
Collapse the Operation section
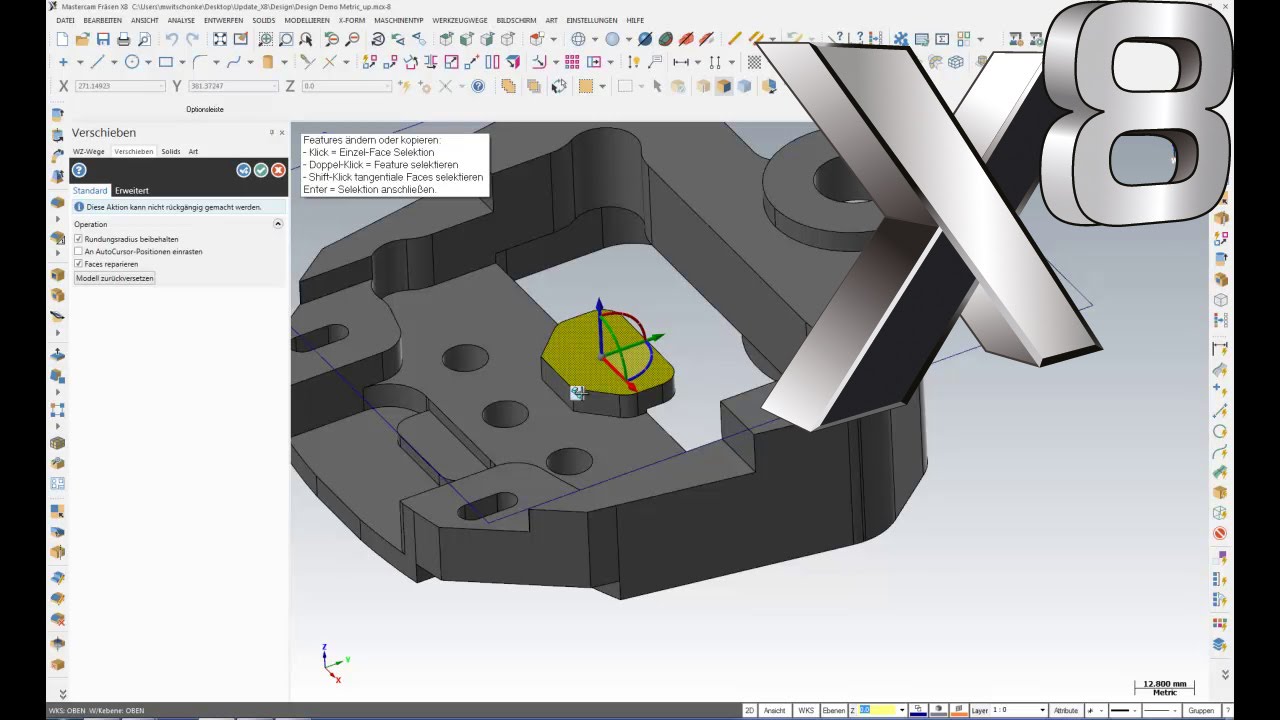point(278,224)
